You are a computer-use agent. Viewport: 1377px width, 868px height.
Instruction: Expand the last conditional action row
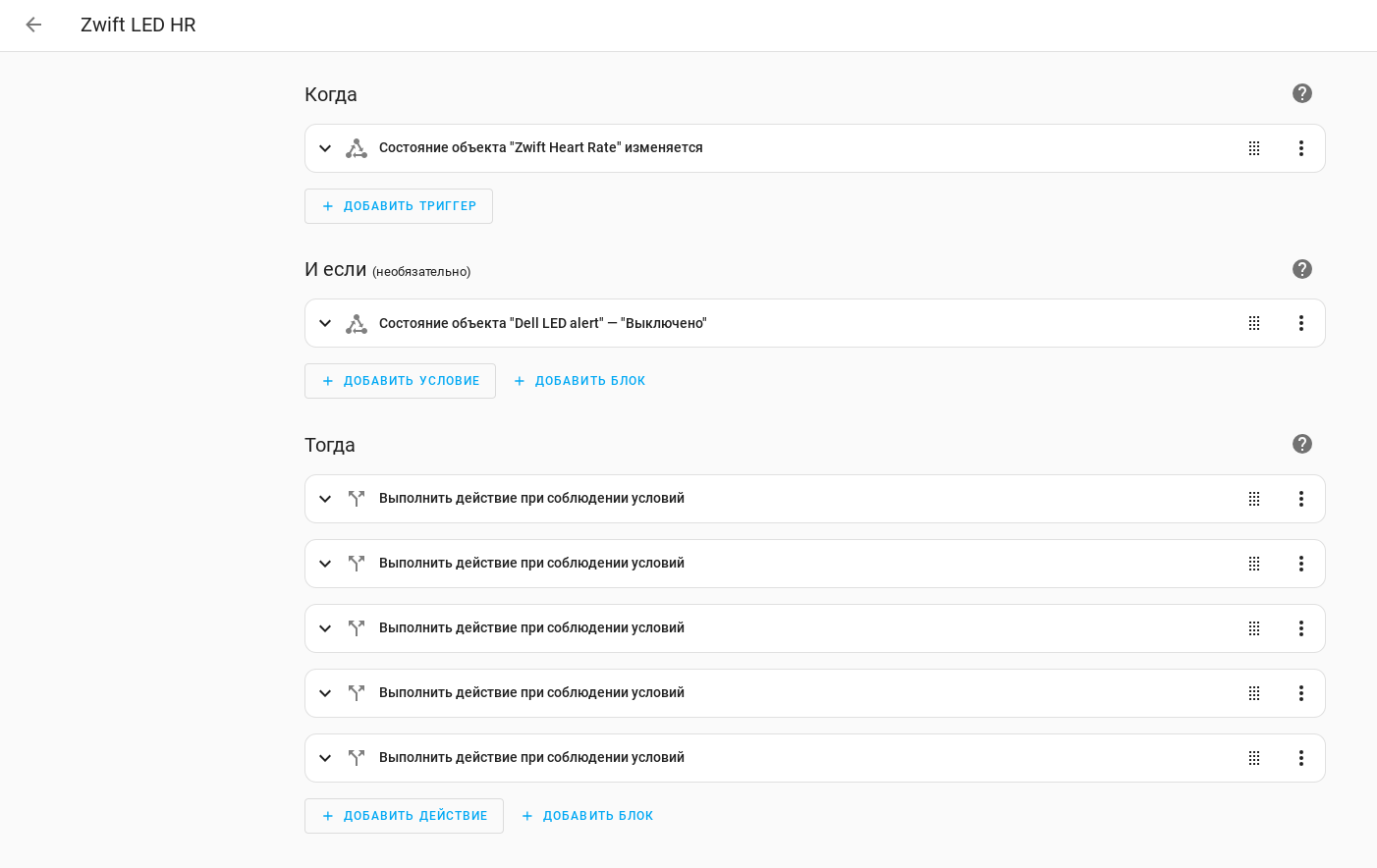325,758
